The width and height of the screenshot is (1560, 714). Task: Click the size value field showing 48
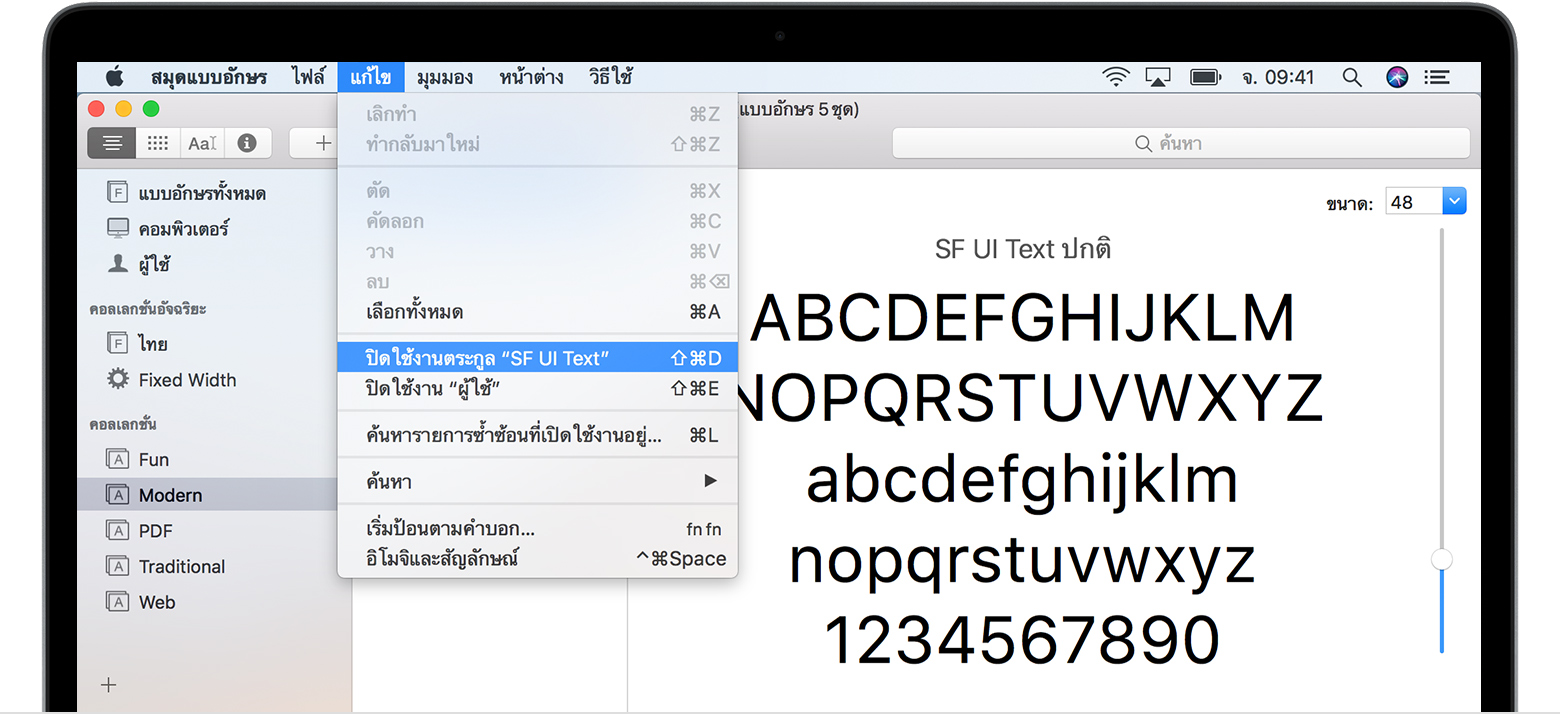1414,202
